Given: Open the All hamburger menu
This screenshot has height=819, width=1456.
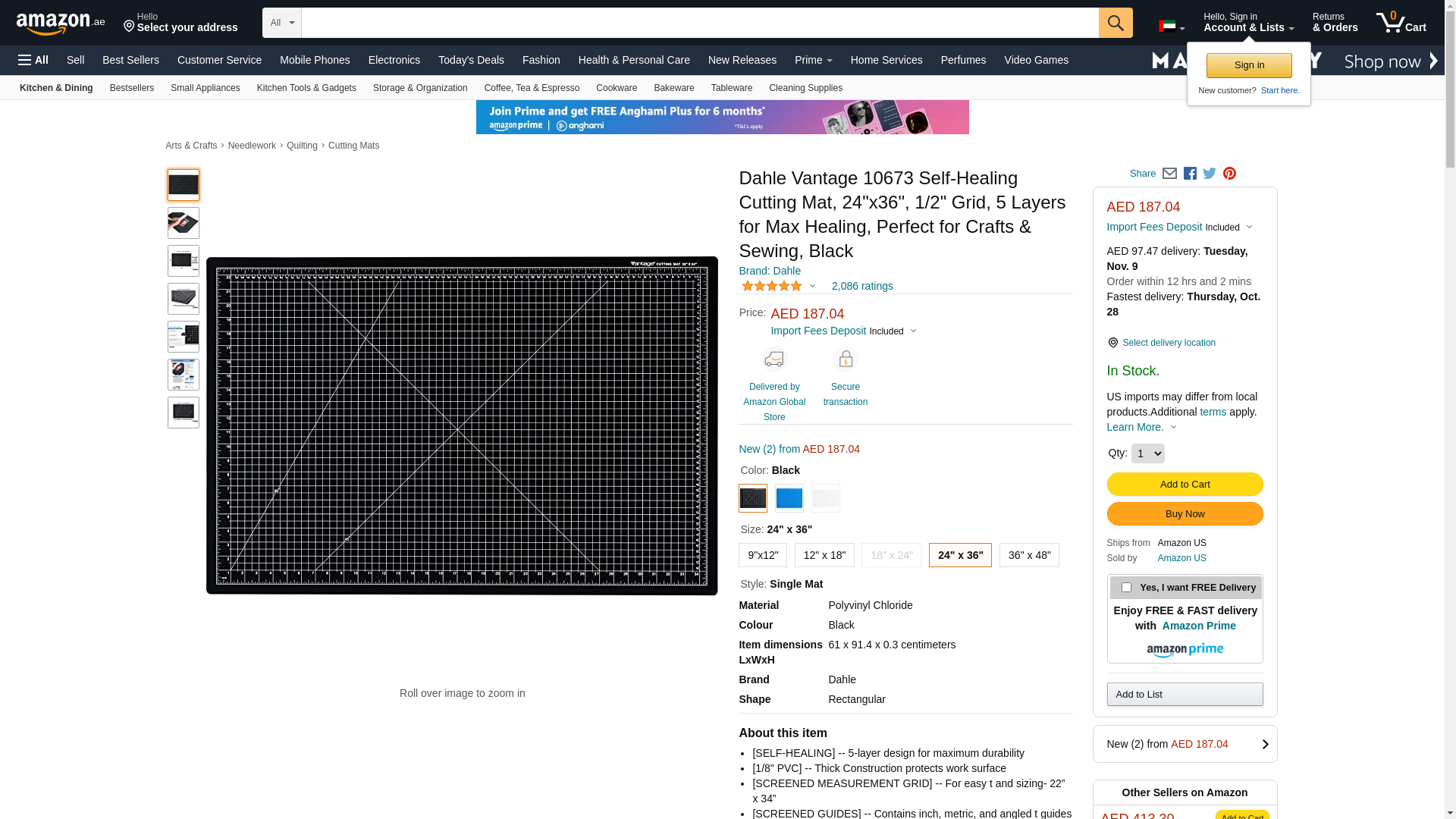Looking at the screenshot, I should point(33,60).
